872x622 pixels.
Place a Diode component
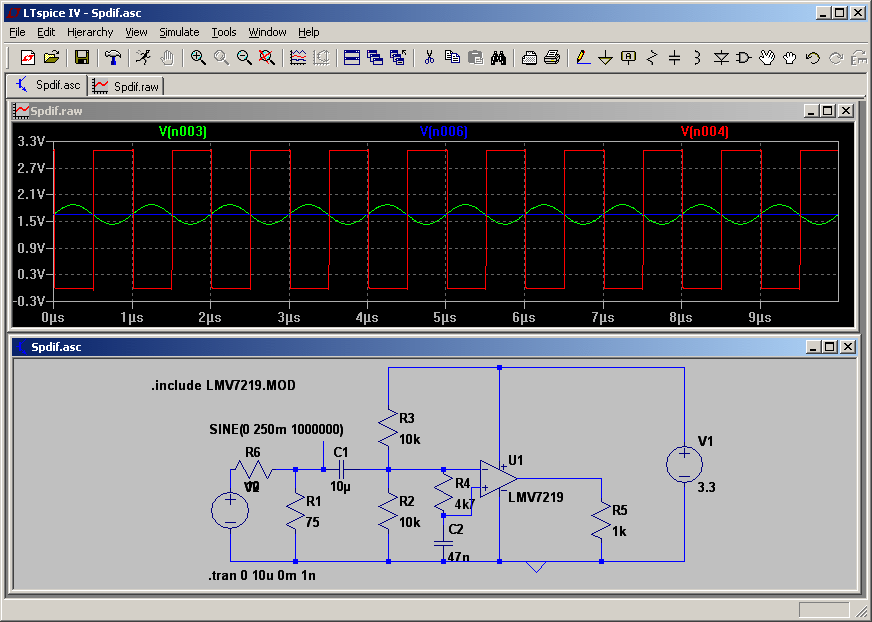click(x=721, y=57)
